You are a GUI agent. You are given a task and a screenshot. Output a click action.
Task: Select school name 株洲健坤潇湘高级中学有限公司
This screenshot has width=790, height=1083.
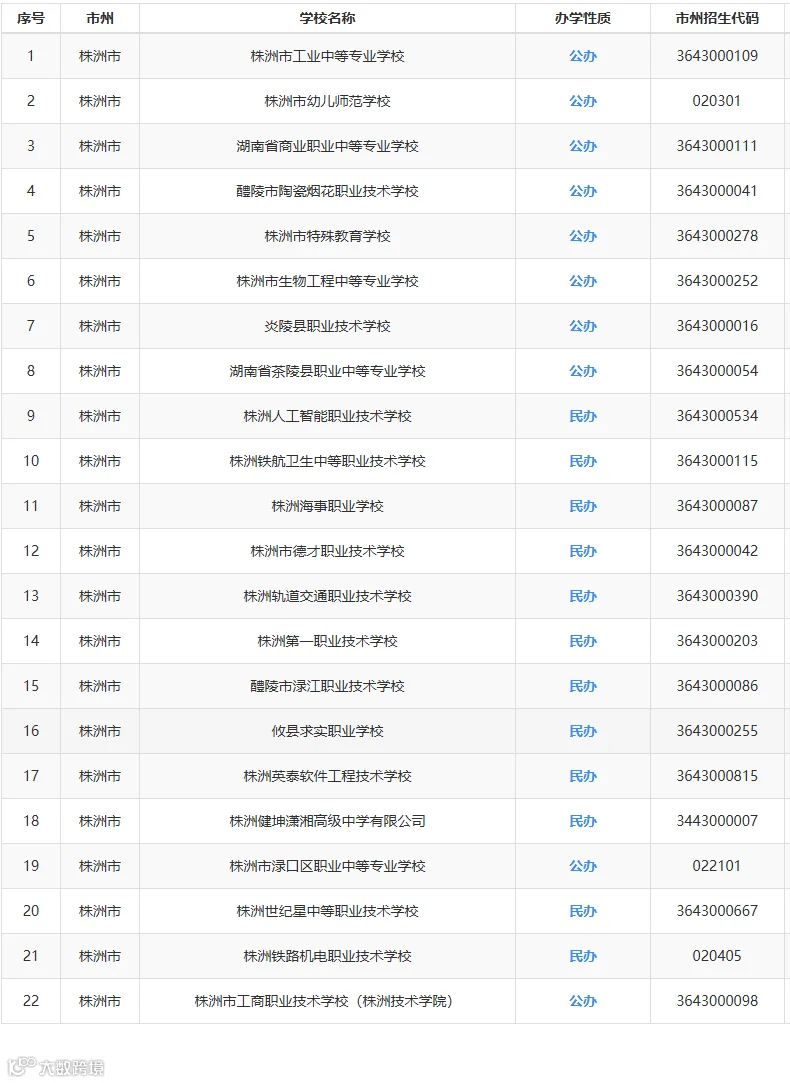(327, 821)
